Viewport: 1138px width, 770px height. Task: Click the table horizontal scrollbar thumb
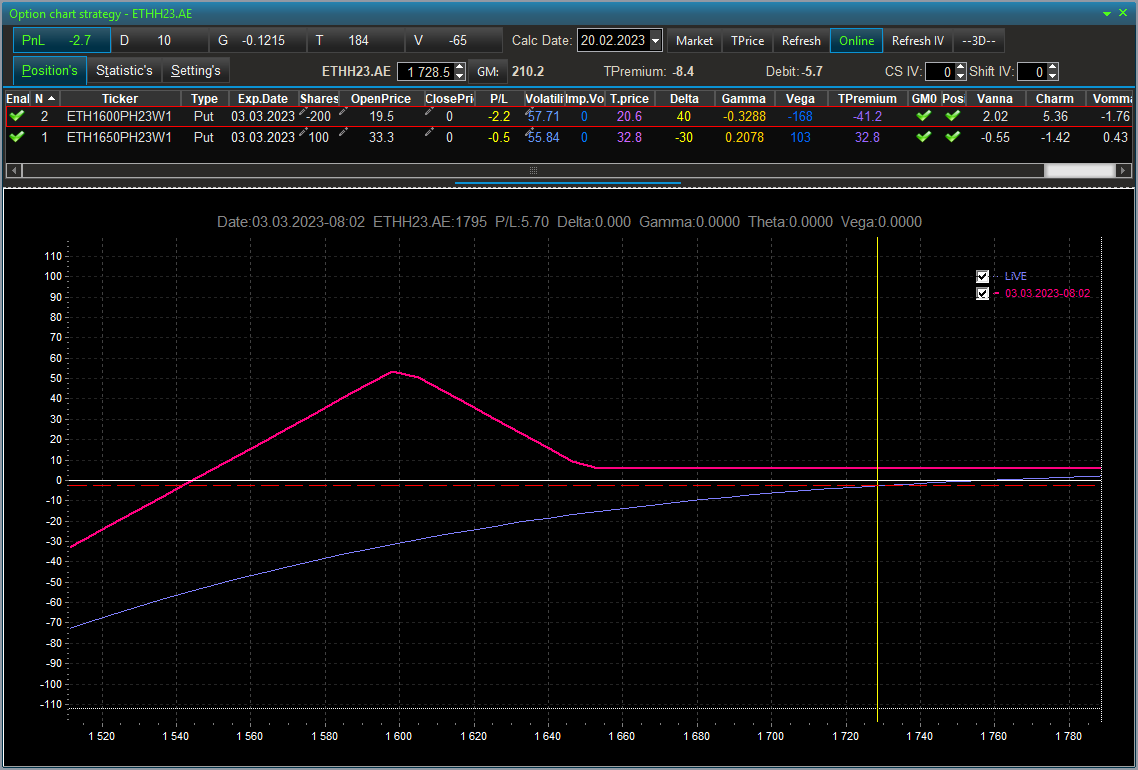pyautogui.click(x=533, y=171)
